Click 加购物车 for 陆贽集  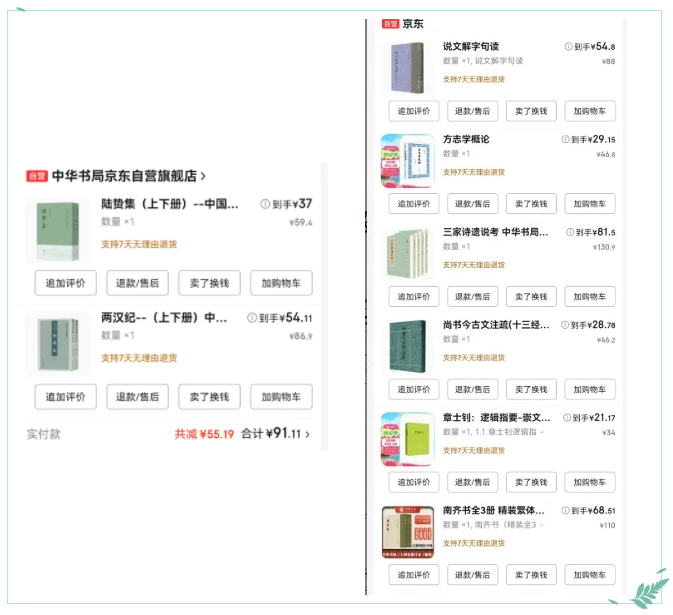(282, 283)
